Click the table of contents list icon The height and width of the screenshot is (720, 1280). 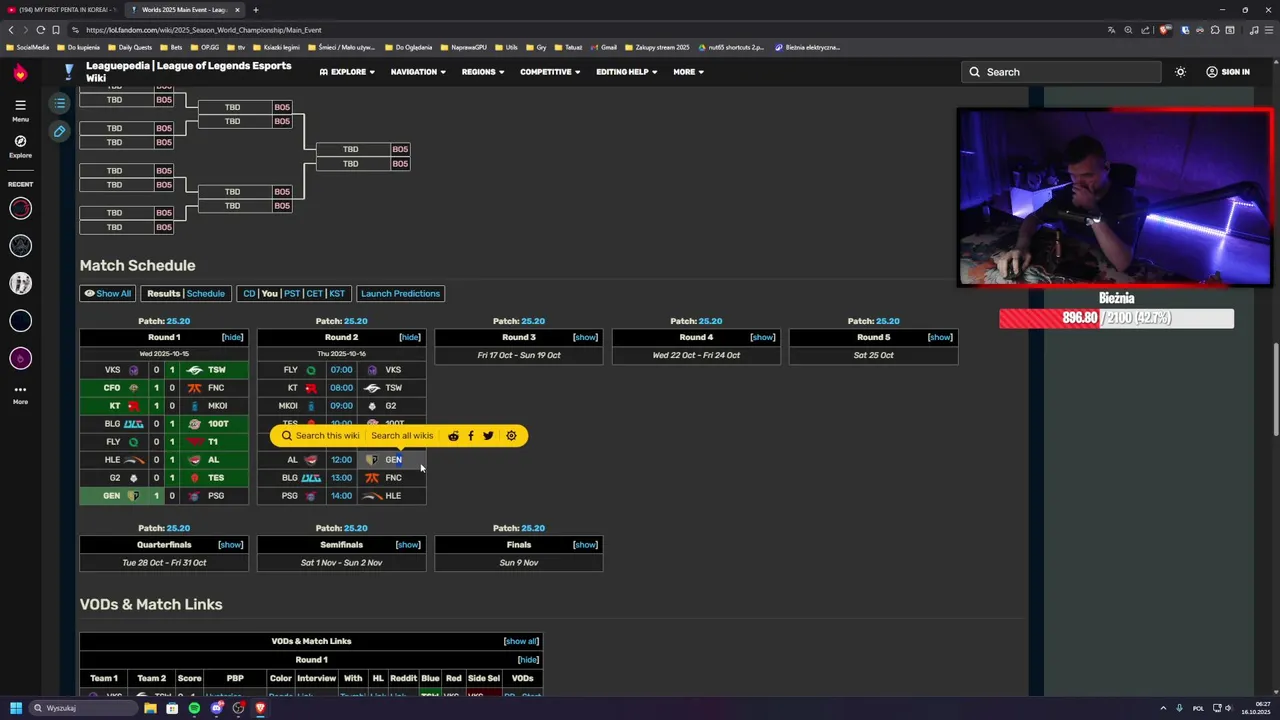[x=60, y=103]
